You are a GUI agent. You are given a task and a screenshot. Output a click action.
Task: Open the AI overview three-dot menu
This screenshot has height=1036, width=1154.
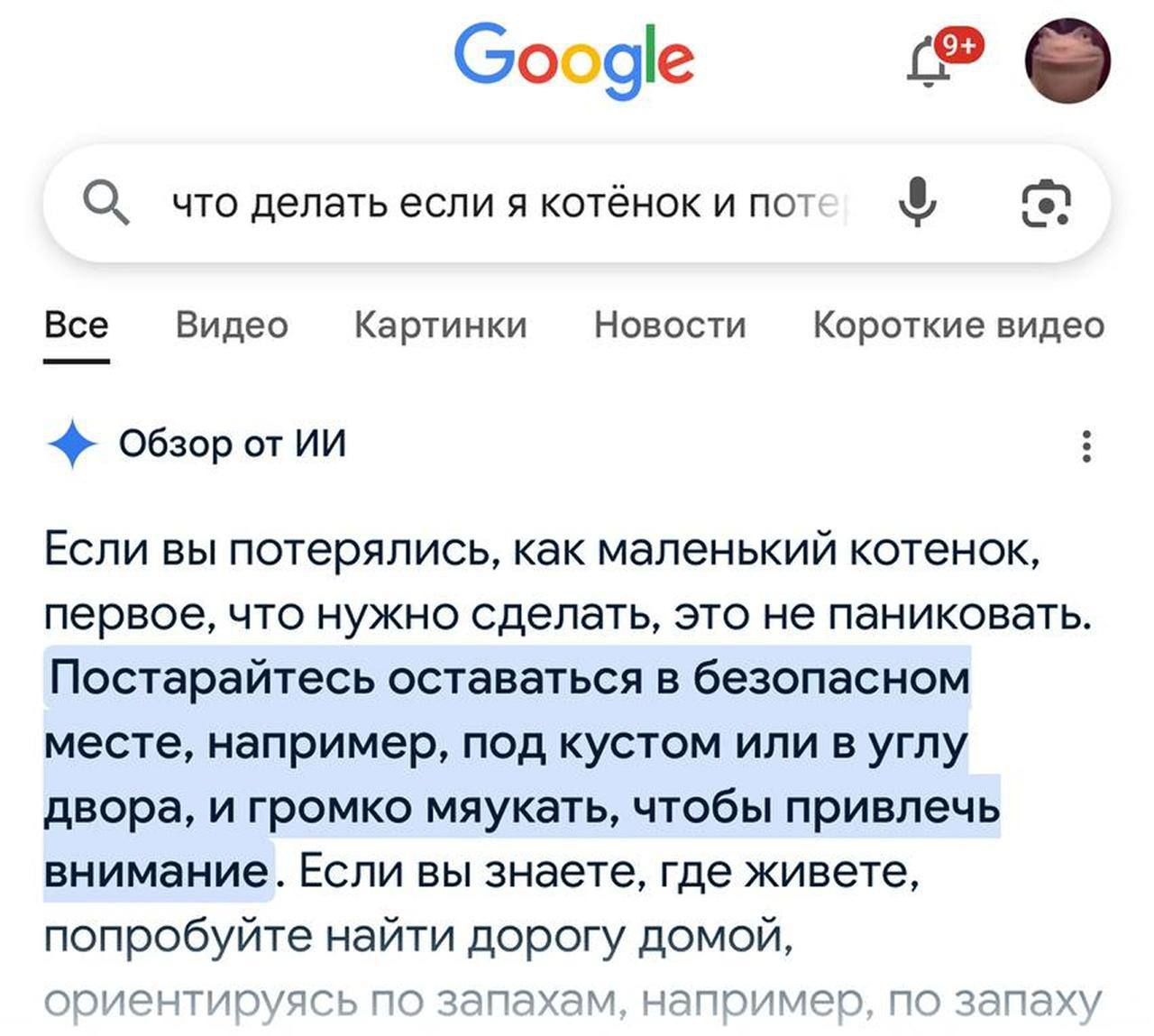pos(1086,445)
